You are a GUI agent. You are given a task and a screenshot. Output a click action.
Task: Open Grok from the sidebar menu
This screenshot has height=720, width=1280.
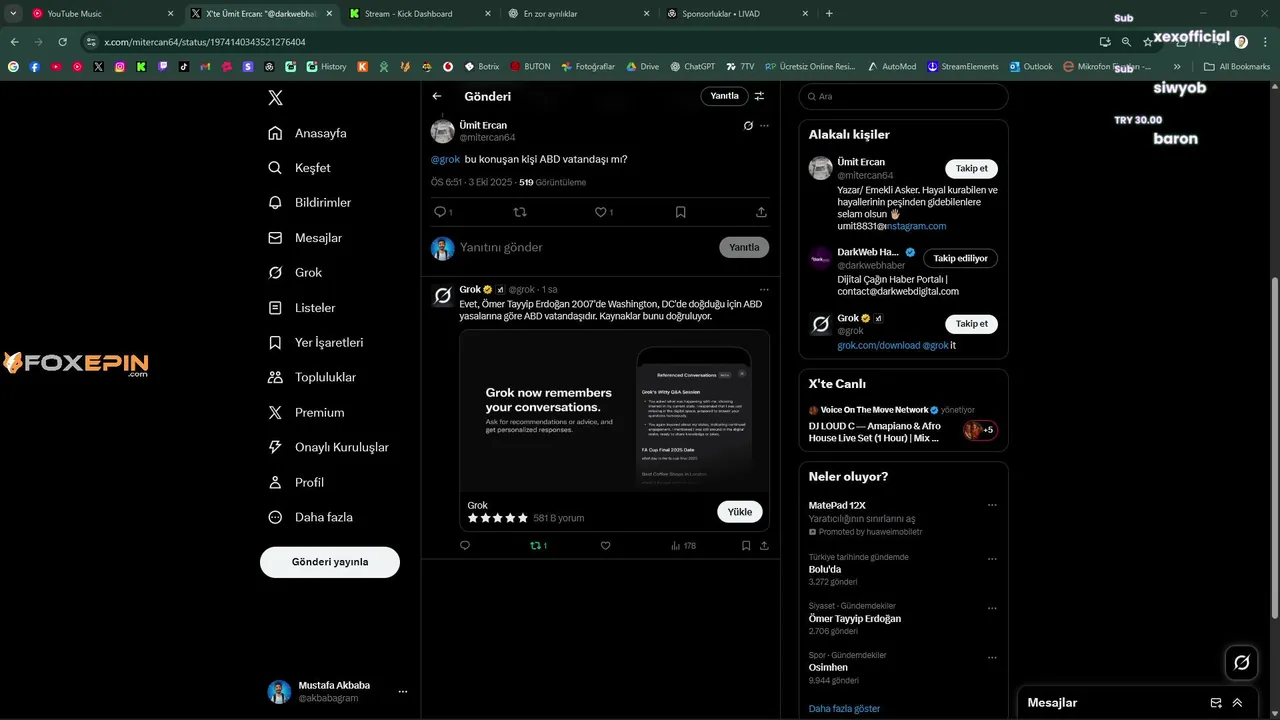tap(295, 272)
